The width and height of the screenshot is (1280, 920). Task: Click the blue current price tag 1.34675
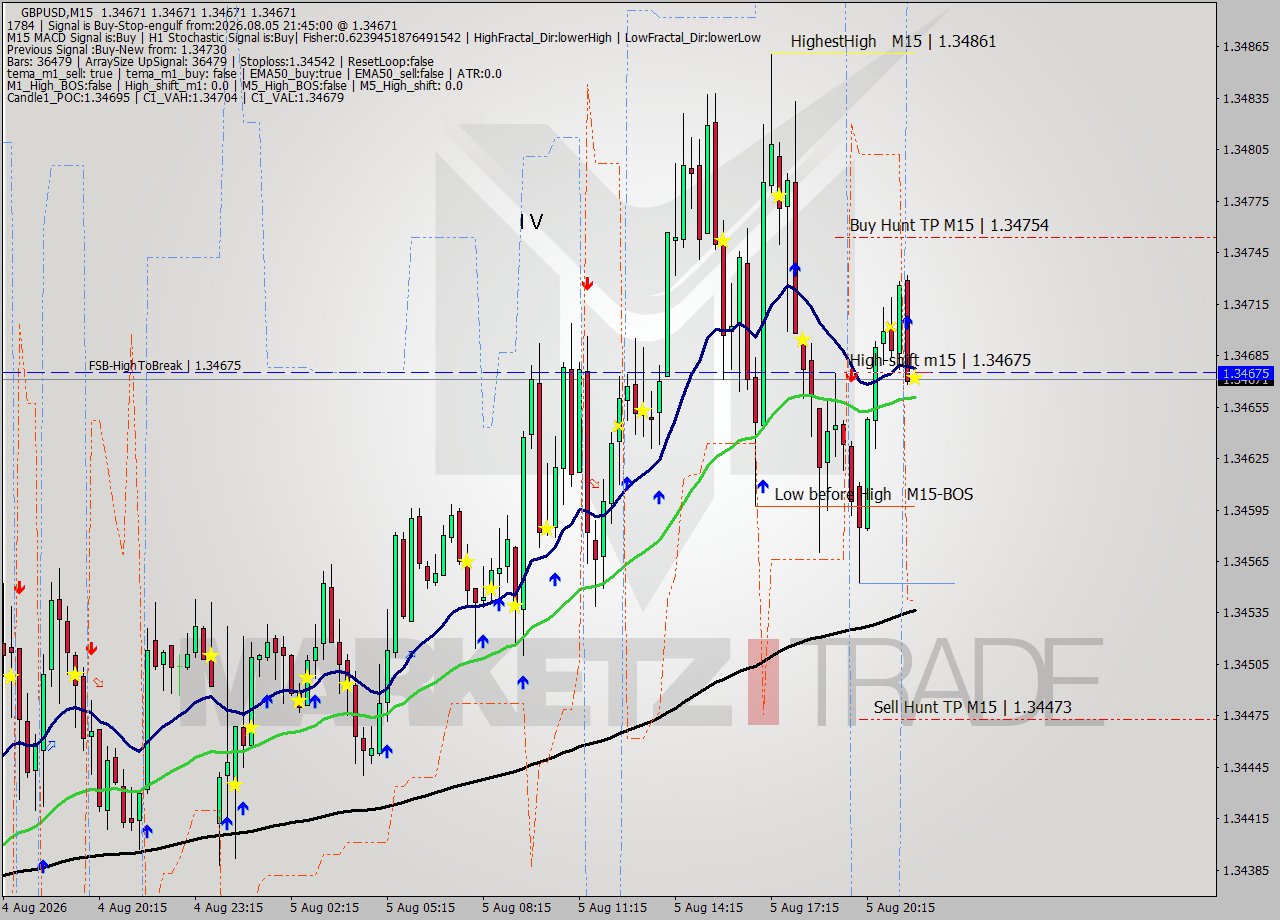(x=1245, y=373)
